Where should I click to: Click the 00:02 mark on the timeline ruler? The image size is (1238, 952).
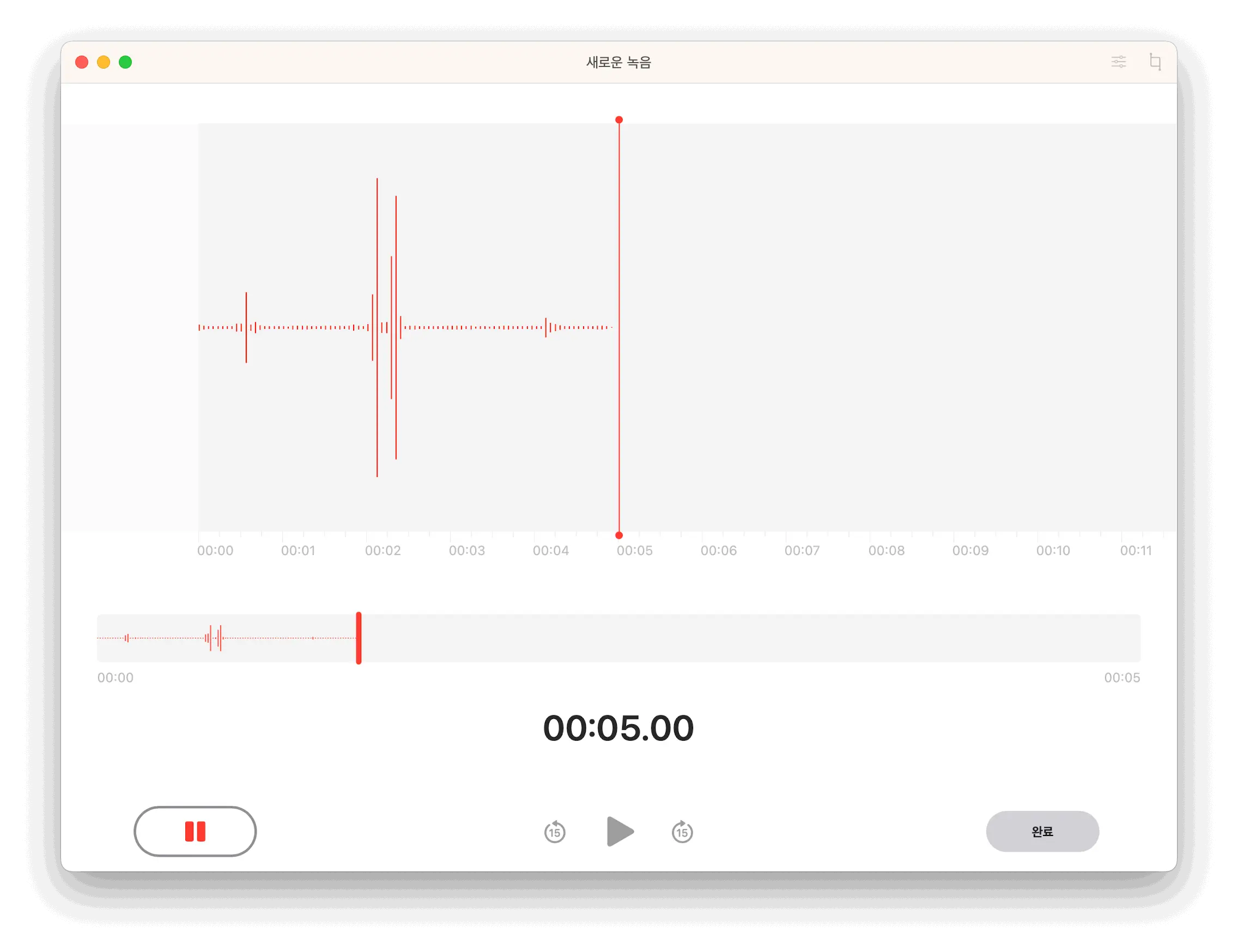point(383,550)
